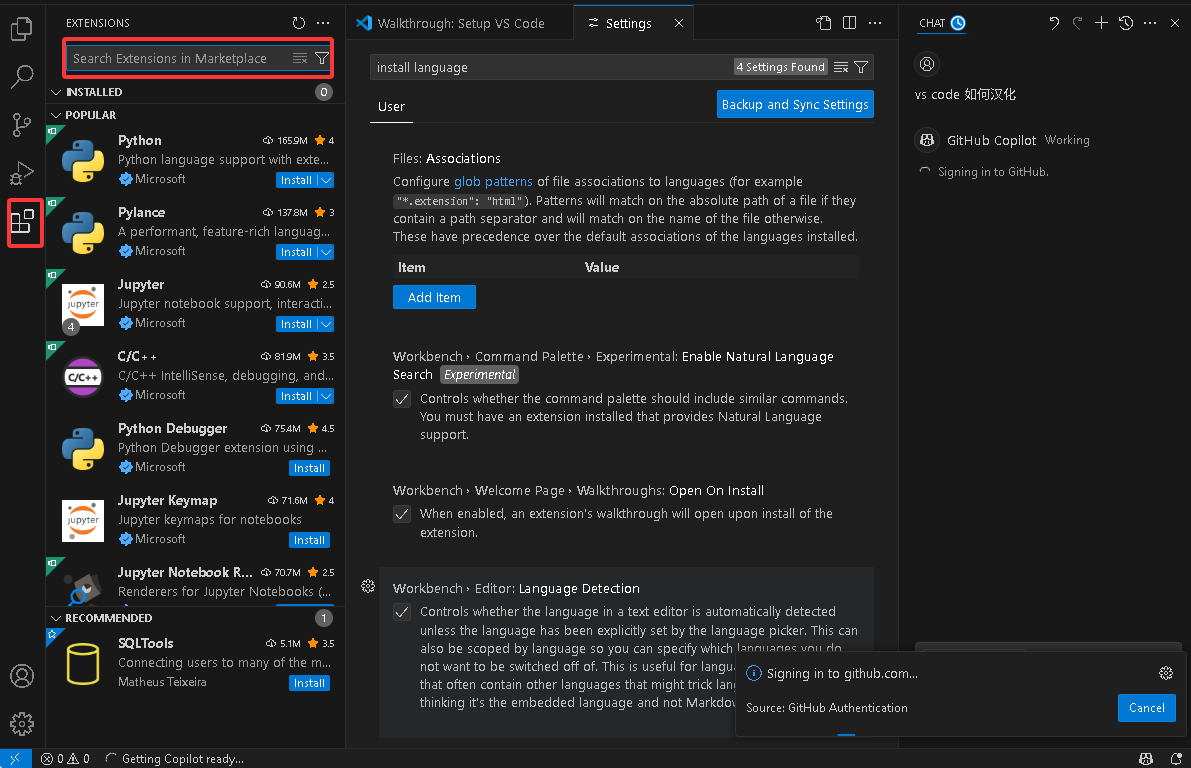Screen dimensions: 1191x768
Task: Open Install dropdown arrow for Jupyter
Action: point(326,324)
